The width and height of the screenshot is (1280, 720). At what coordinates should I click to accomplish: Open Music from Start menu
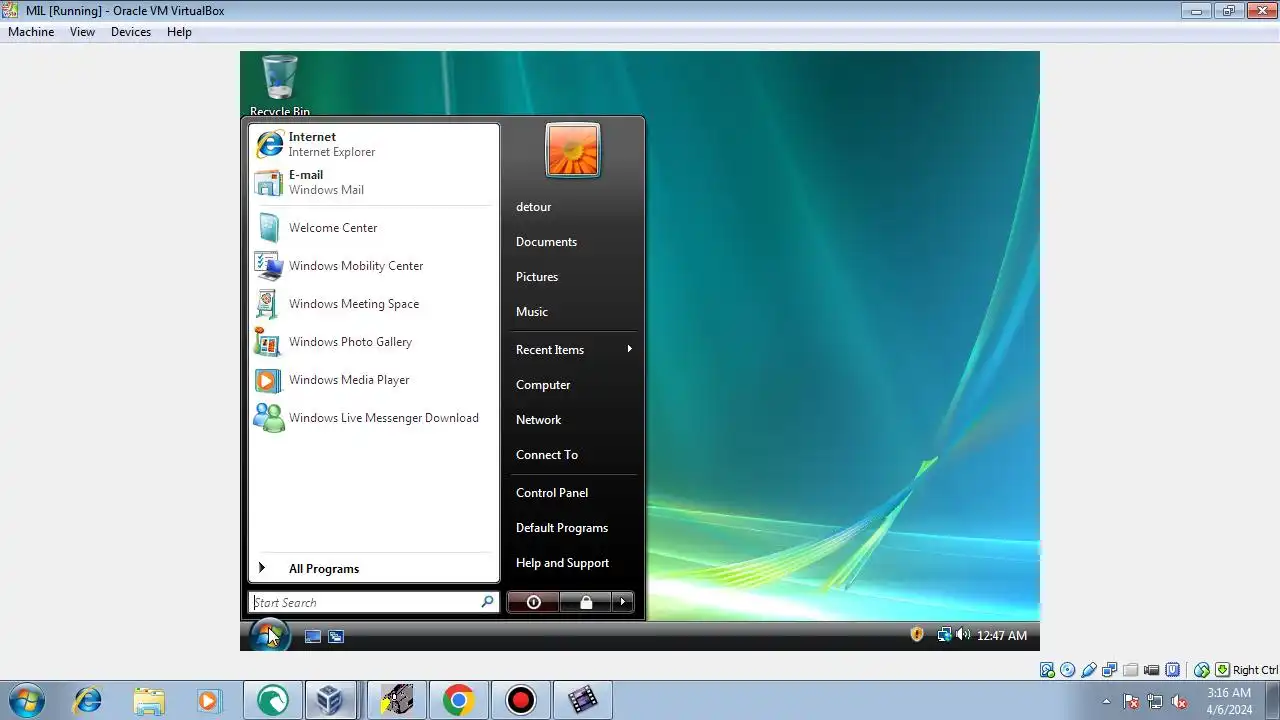coord(532,312)
